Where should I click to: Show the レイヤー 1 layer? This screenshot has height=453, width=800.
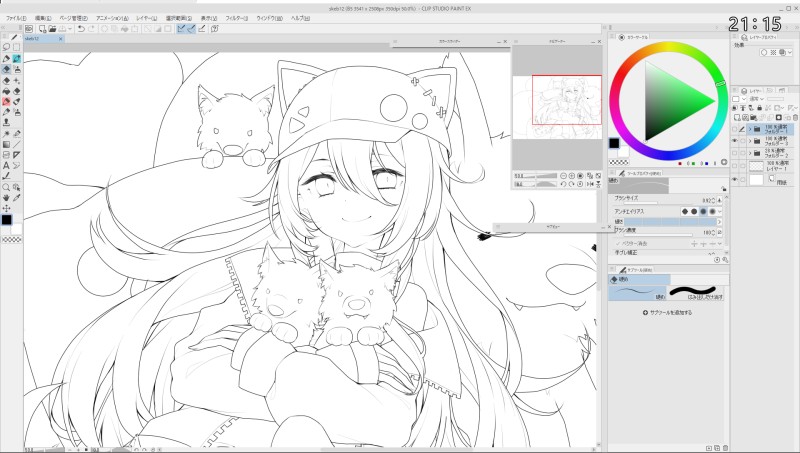[x=735, y=166]
